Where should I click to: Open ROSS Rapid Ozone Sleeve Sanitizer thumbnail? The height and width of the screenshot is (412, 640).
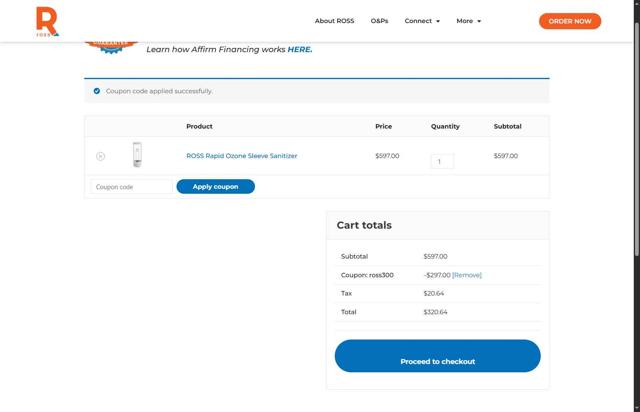137,155
